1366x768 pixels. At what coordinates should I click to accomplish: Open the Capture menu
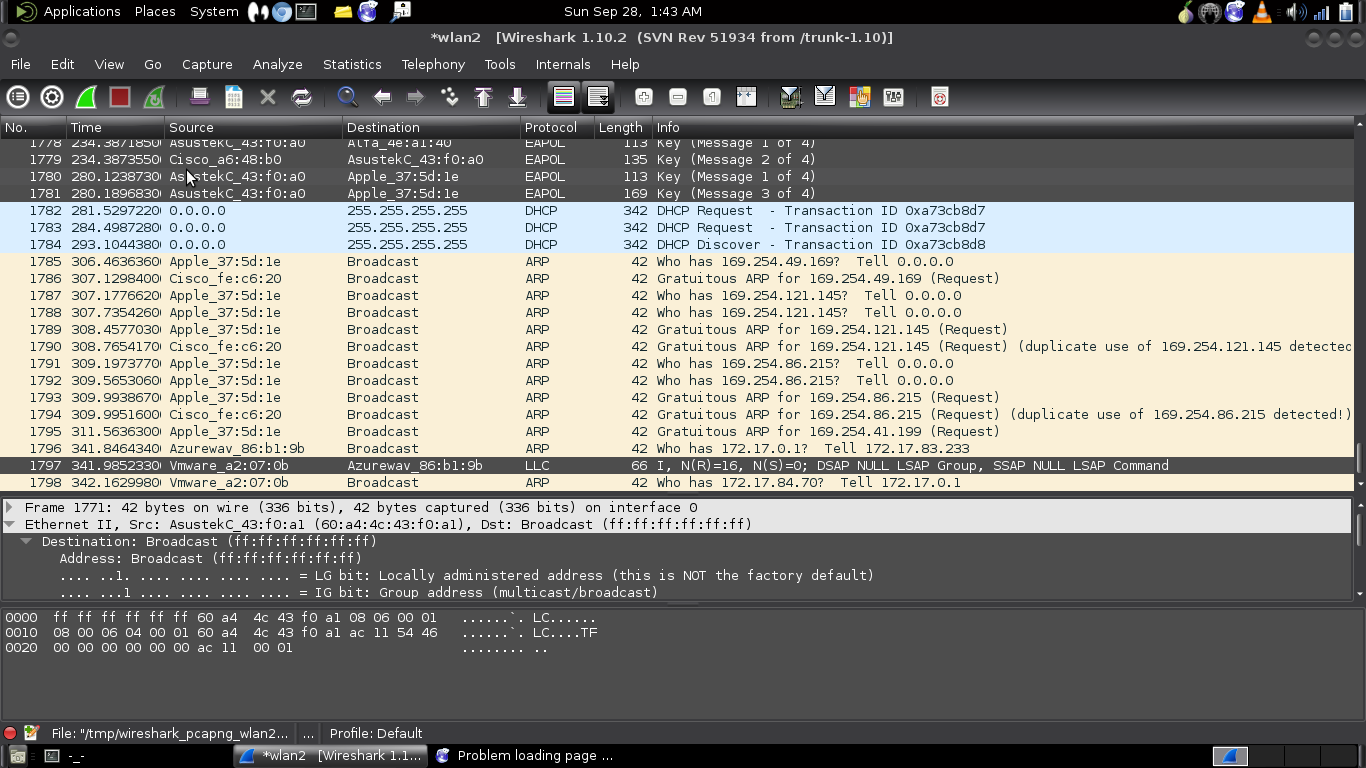(x=207, y=64)
